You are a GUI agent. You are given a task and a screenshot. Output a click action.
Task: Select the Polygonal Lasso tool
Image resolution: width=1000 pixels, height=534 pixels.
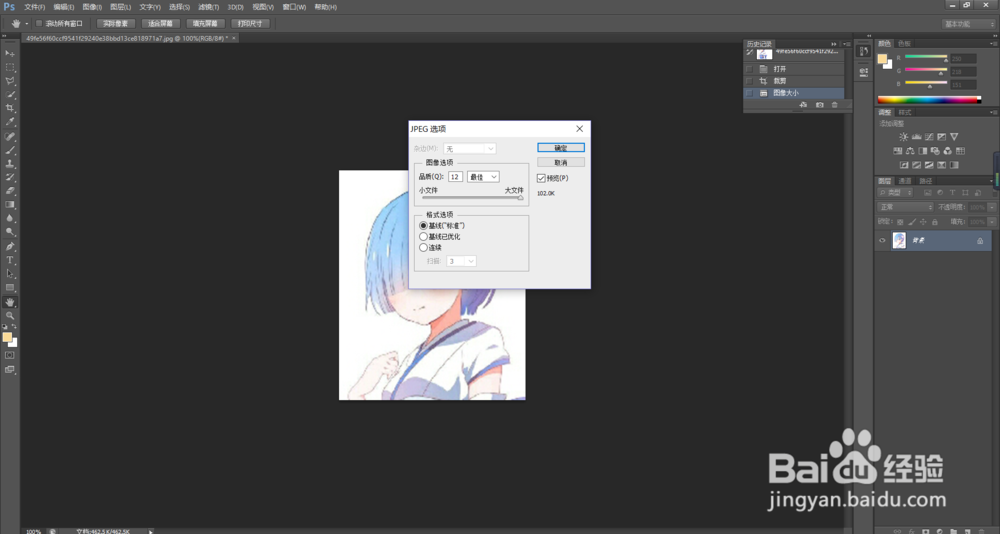[x=10, y=81]
